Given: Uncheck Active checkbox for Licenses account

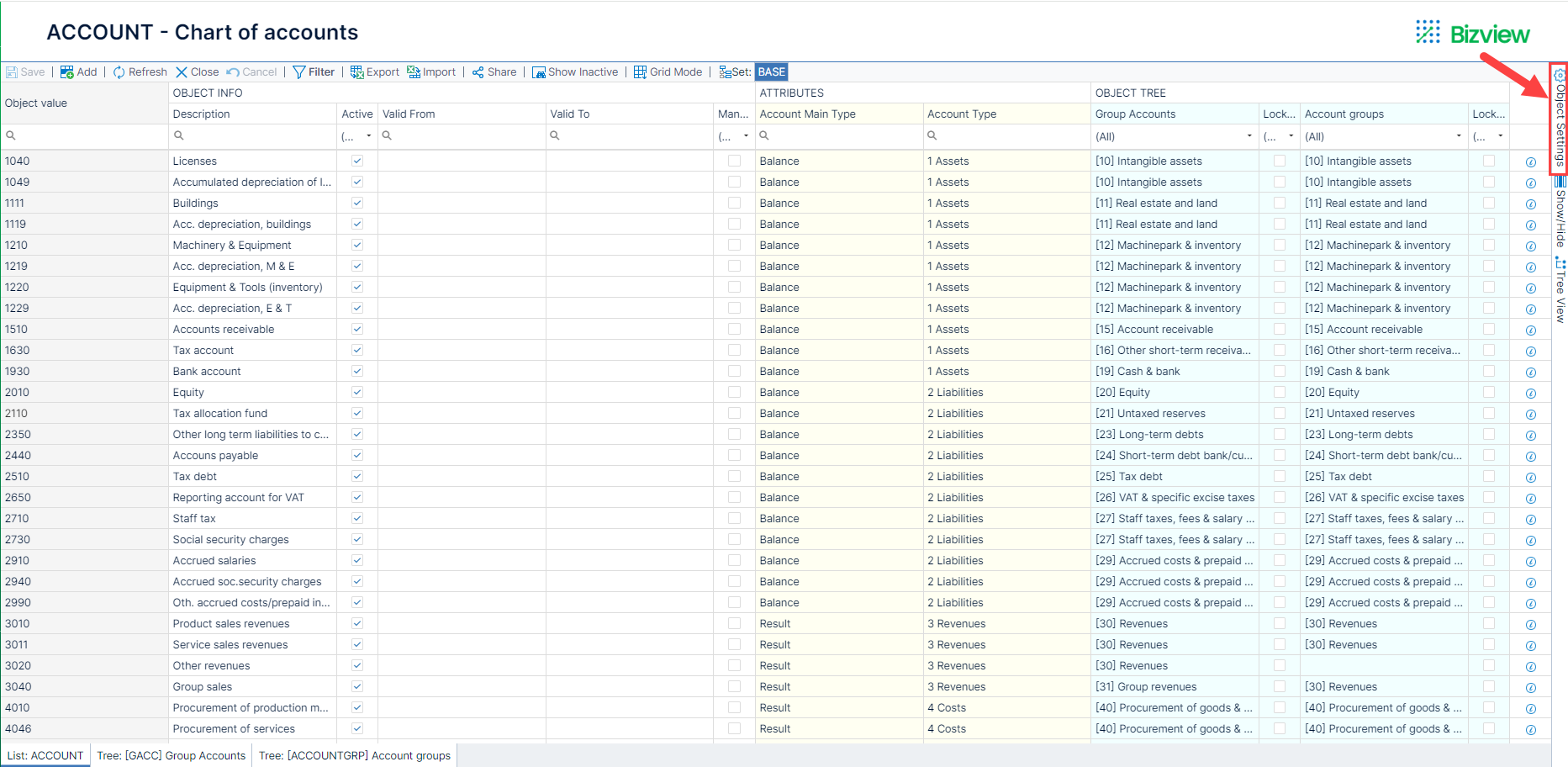Looking at the screenshot, I should click(x=357, y=161).
